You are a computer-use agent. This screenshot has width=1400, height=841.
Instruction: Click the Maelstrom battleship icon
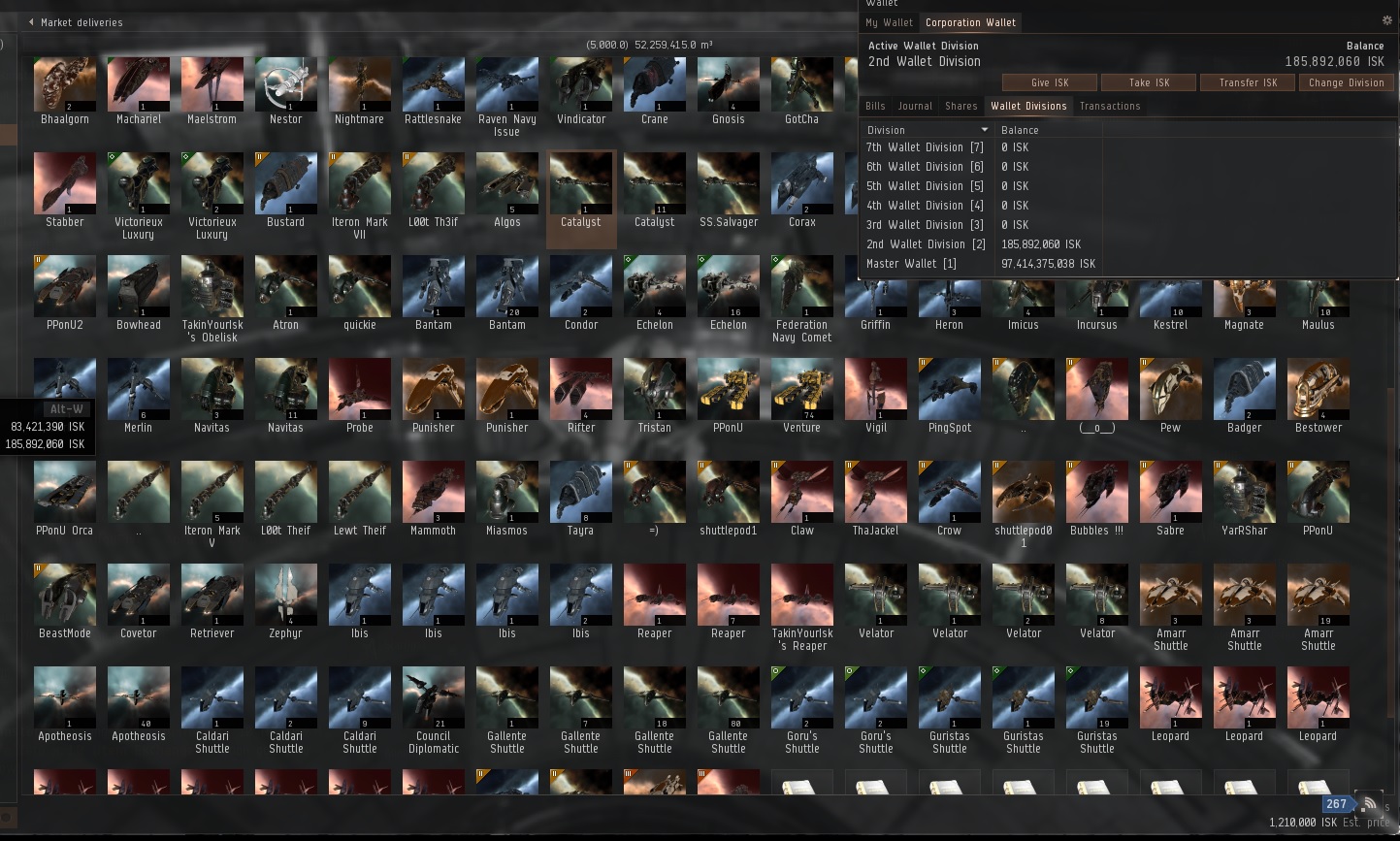point(212,84)
